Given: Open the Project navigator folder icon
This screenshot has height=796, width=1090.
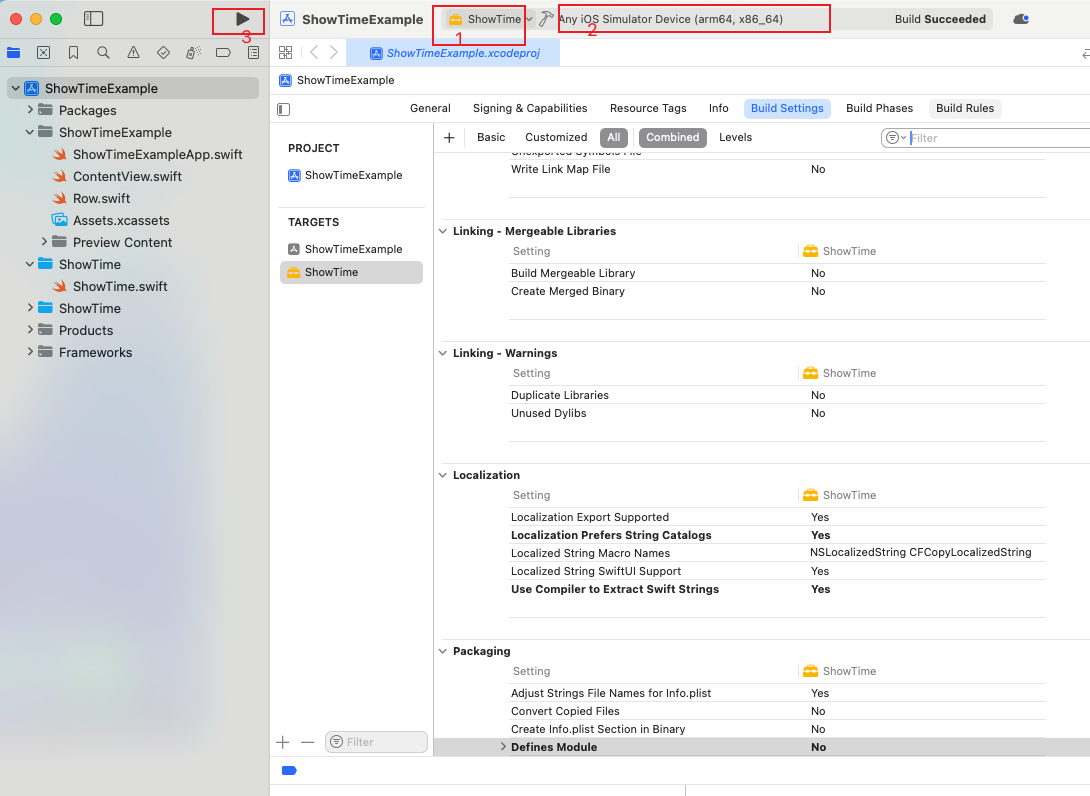Looking at the screenshot, I should (x=13, y=53).
